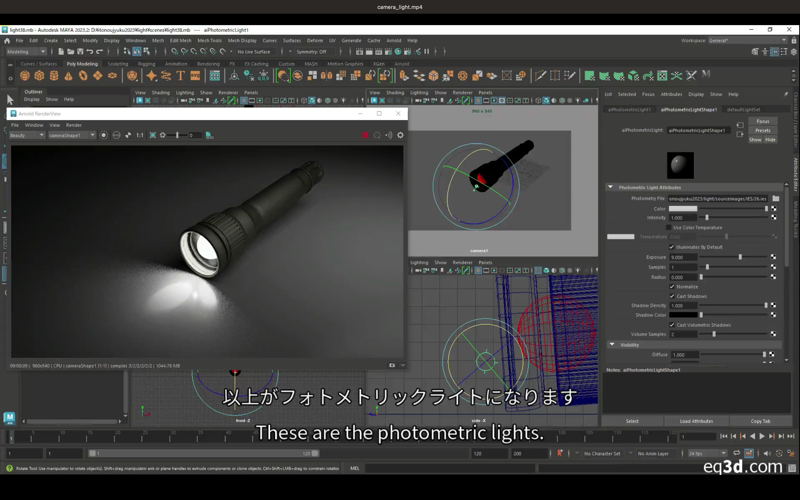Click the Load Attributes button
This screenshot has height=500, width=800.
click(696, 421)
